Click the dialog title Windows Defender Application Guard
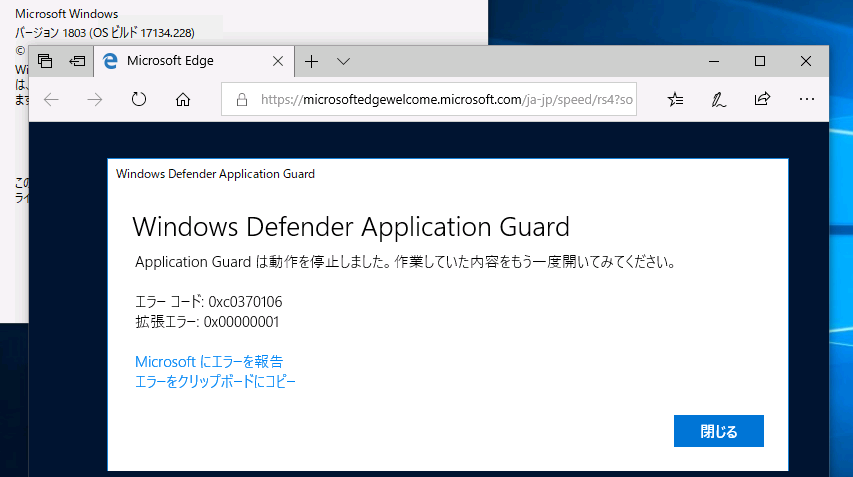Image resolution: width=853 pixels, height=477 pixels. tap(215, 174)
